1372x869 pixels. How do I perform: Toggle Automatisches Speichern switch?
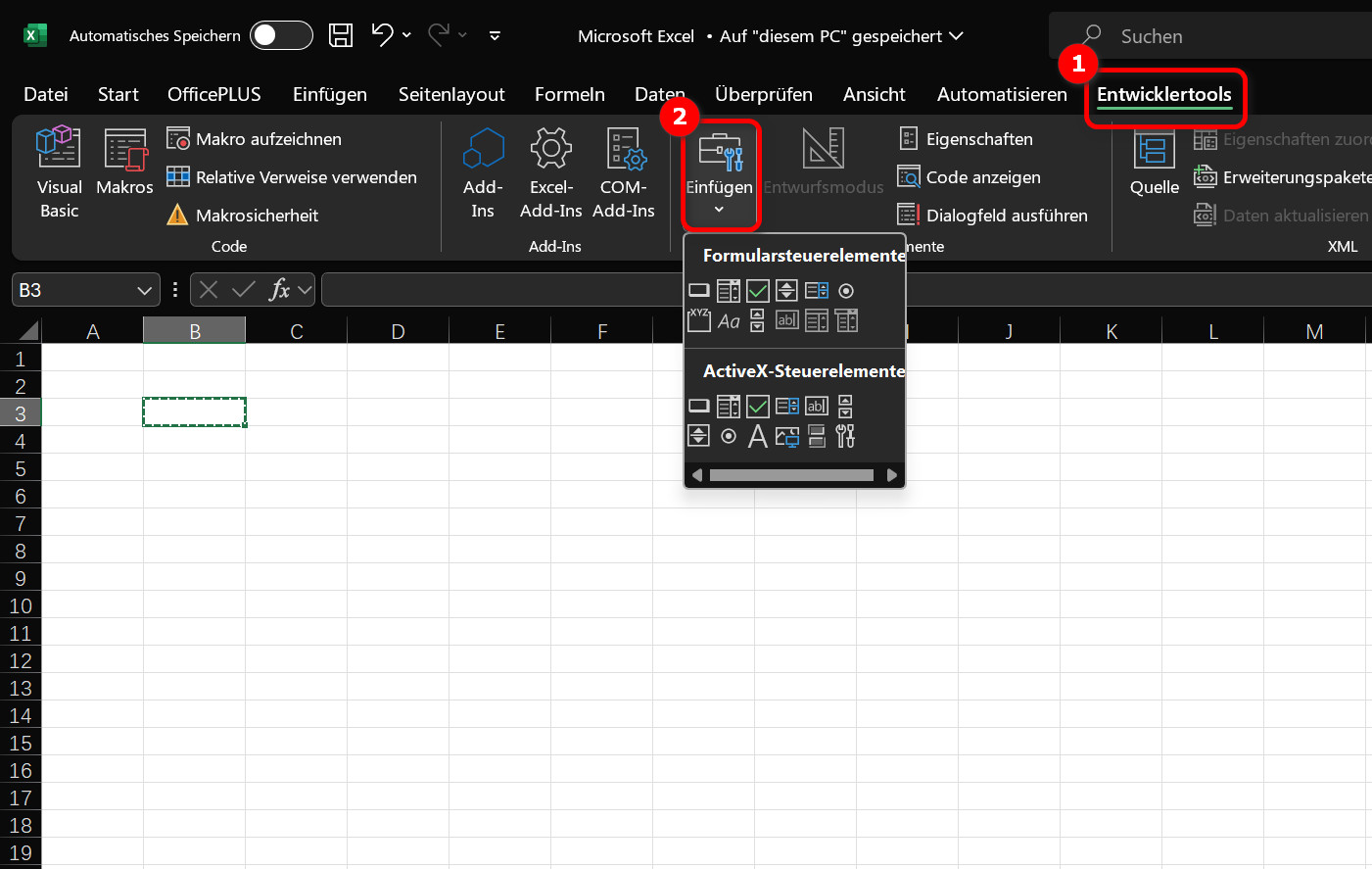281,35
